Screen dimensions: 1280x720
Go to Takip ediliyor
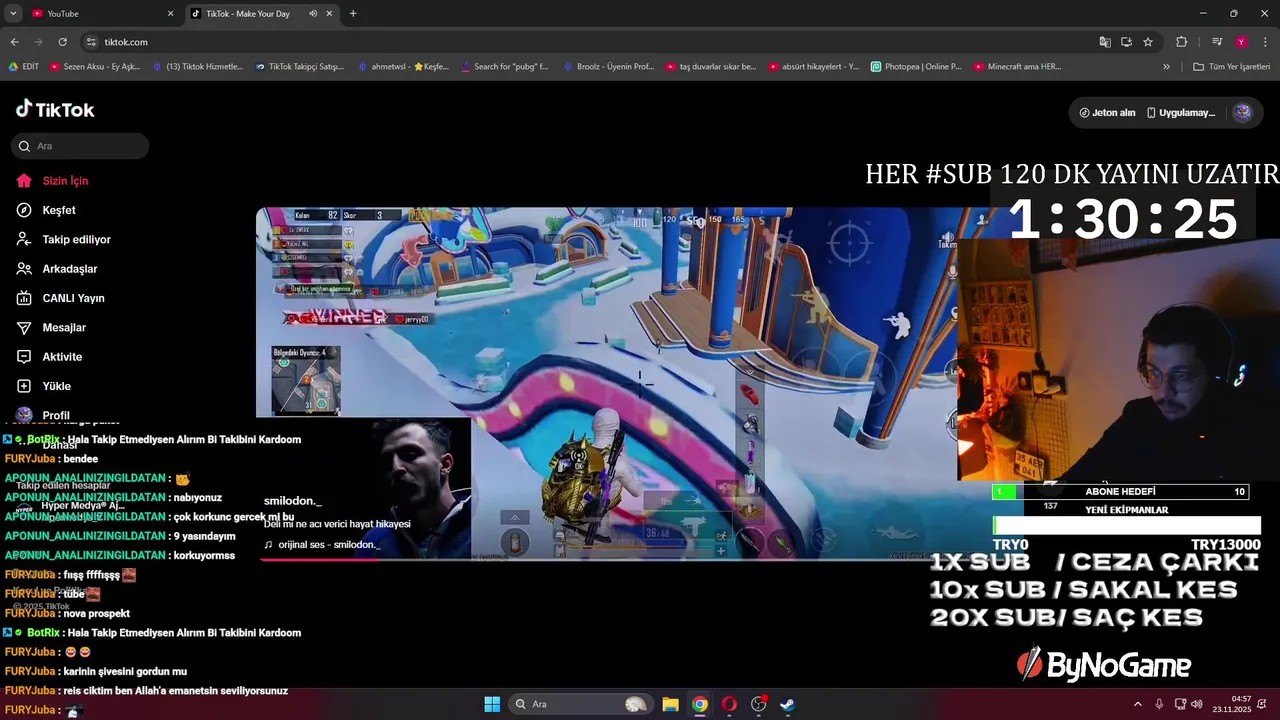click(x=76, y=240)
